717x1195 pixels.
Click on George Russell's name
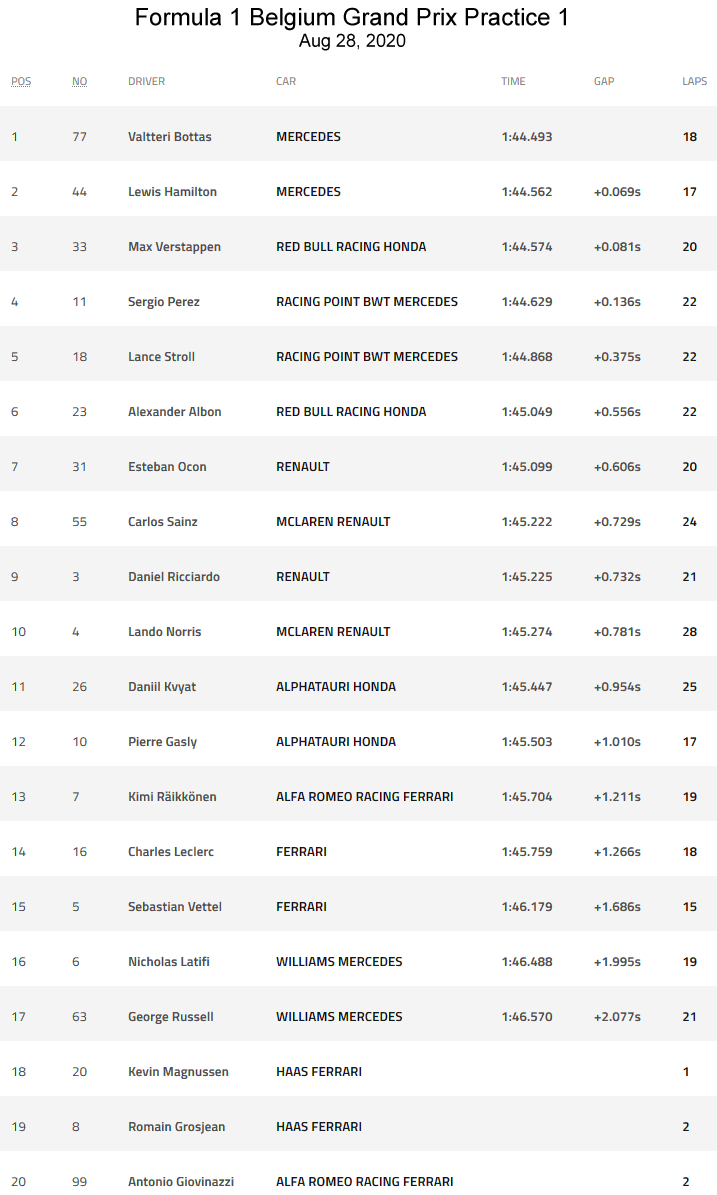[x=171, y=1017]
